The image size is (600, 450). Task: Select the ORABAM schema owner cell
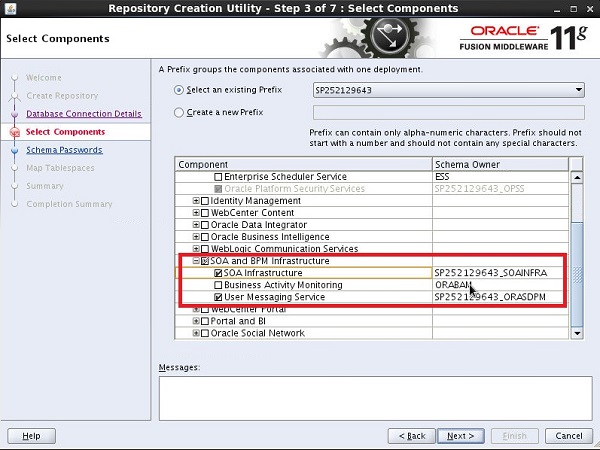pos(501,285)
